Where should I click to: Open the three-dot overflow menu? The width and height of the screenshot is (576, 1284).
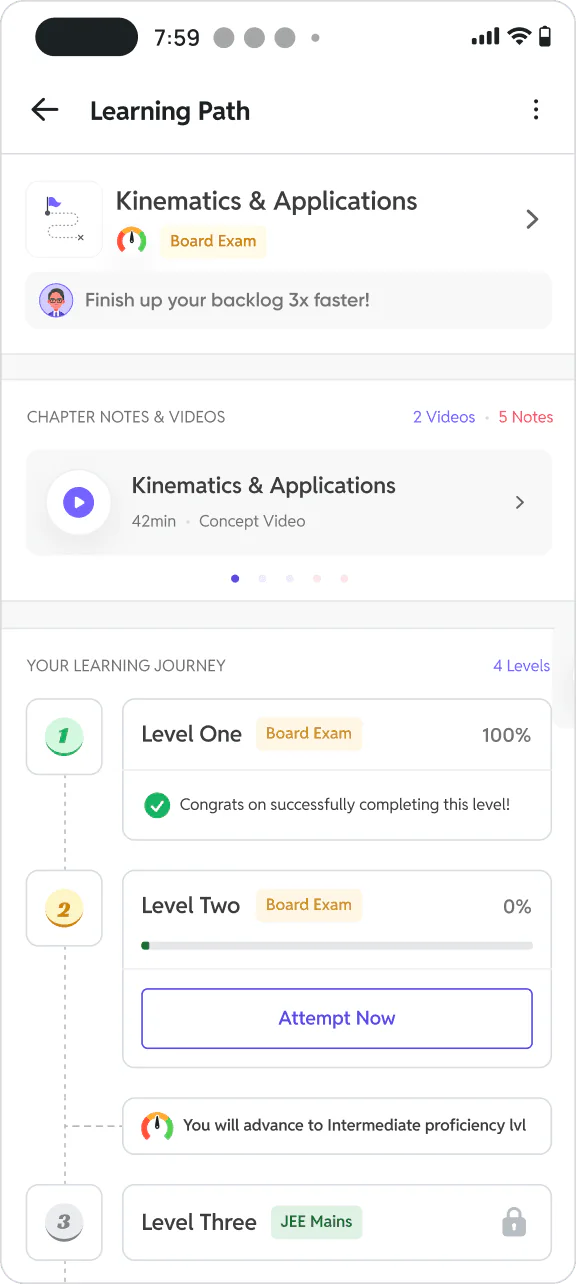click(x=536, y=110)
